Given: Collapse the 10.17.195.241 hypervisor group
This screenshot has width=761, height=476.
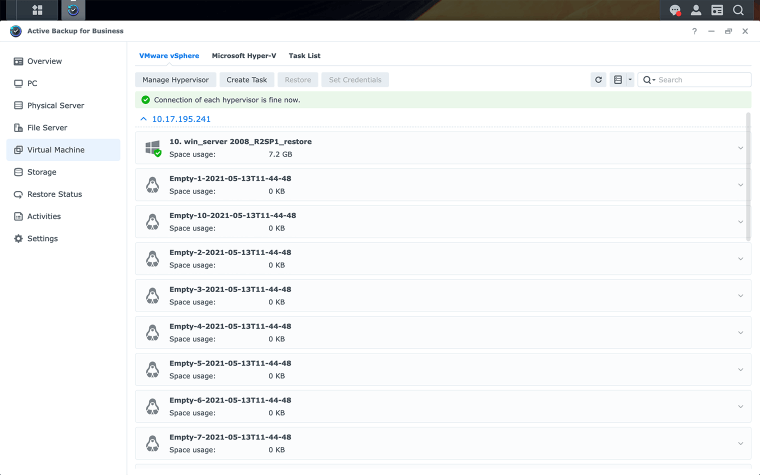Looking at the screenshot, I should coord(144,119).
